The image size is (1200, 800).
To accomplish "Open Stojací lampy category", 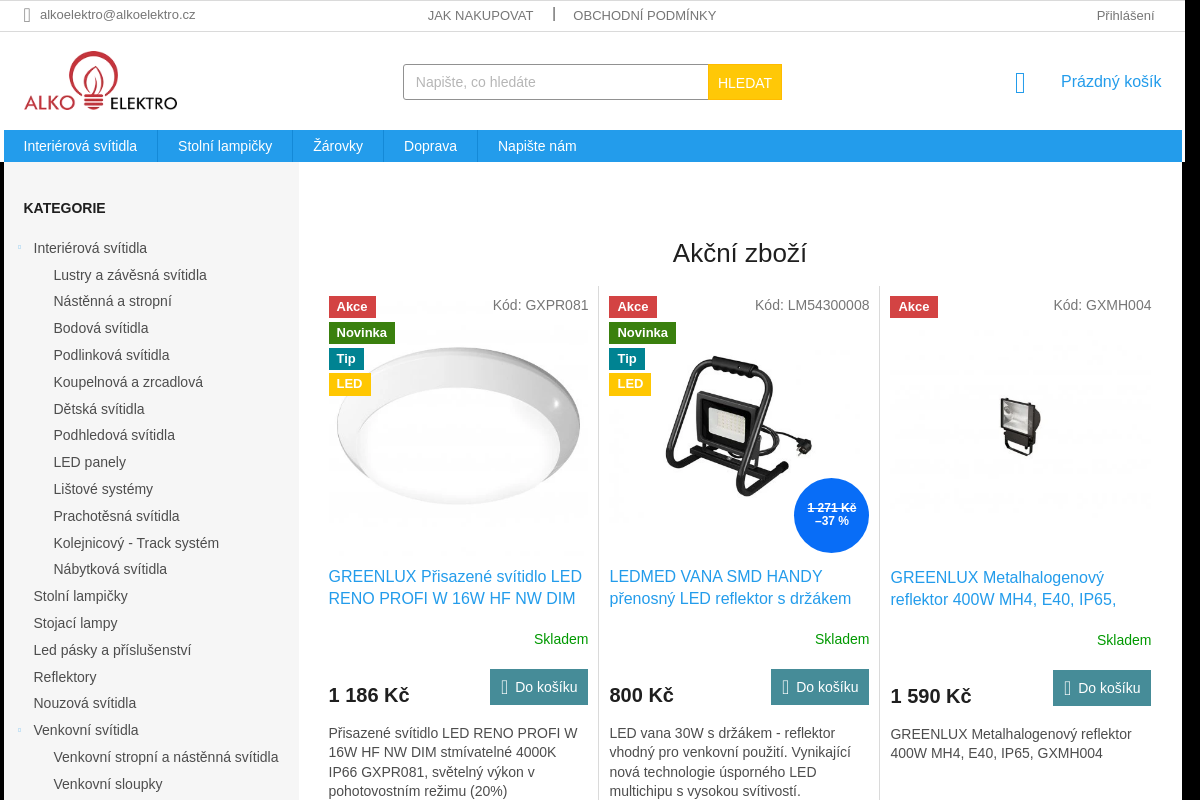I will click(x=75, y=623).
